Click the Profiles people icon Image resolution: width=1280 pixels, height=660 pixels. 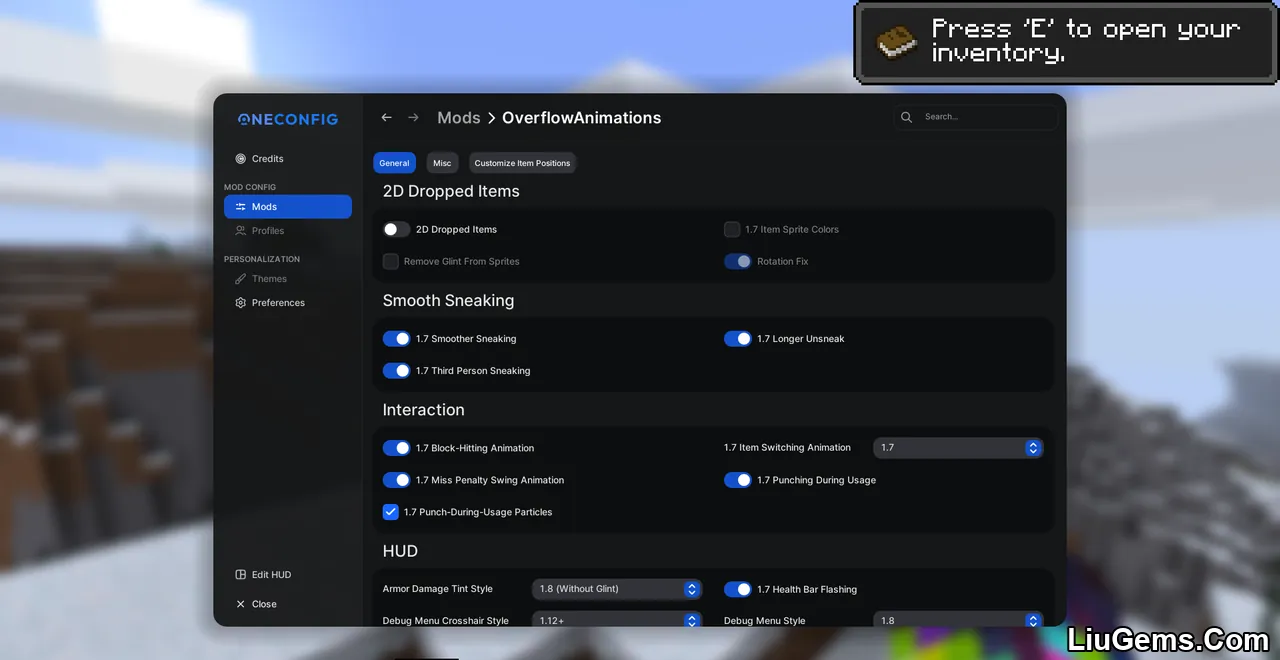coord(240,231)
